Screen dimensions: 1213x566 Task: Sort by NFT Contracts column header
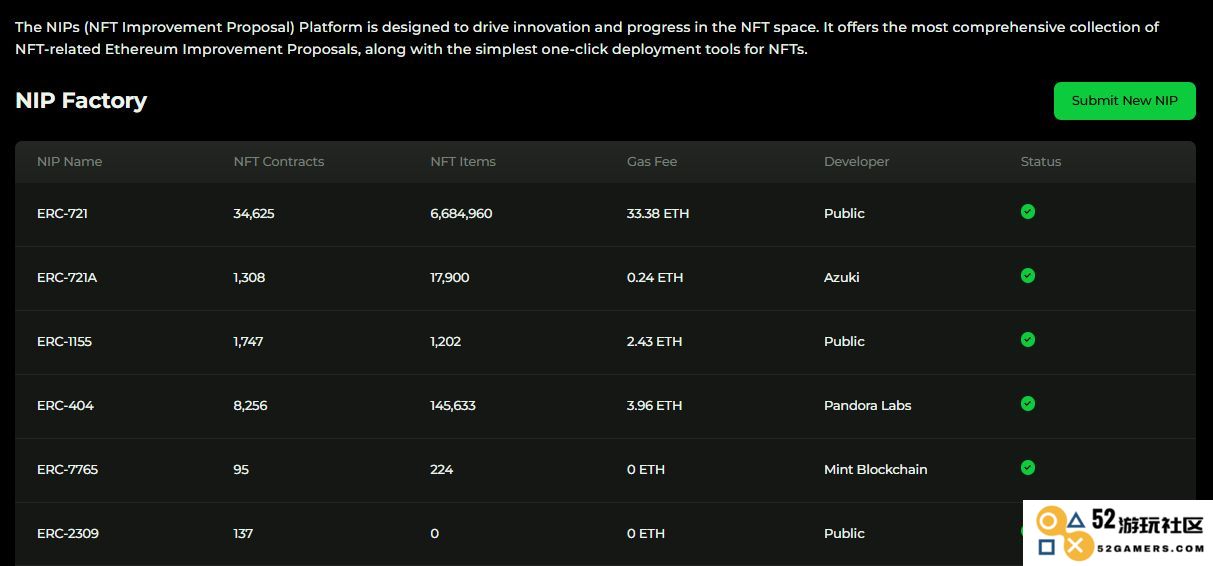click(279, 162)
